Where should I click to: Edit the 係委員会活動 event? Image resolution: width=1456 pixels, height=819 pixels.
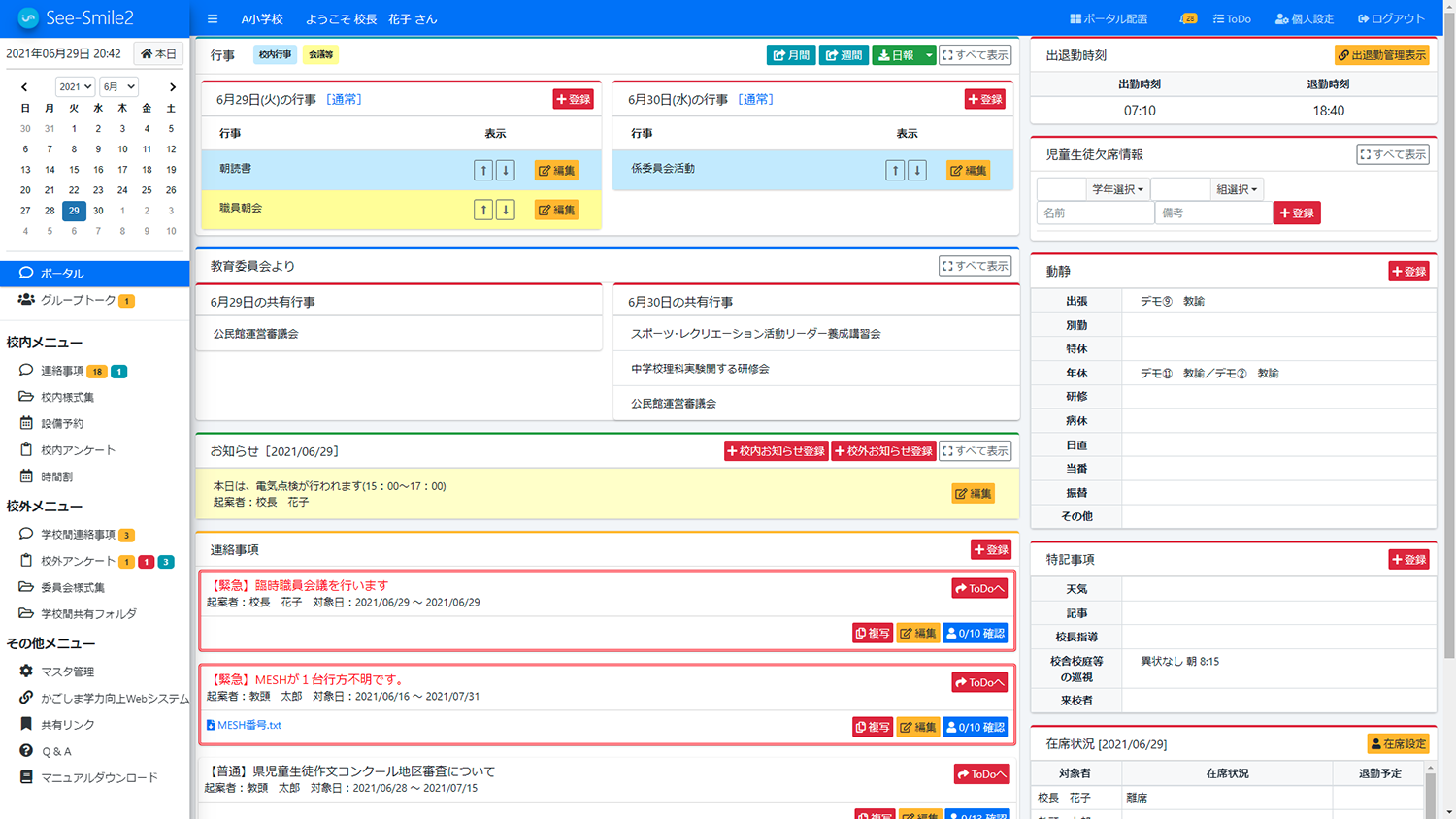pos(968,170)
